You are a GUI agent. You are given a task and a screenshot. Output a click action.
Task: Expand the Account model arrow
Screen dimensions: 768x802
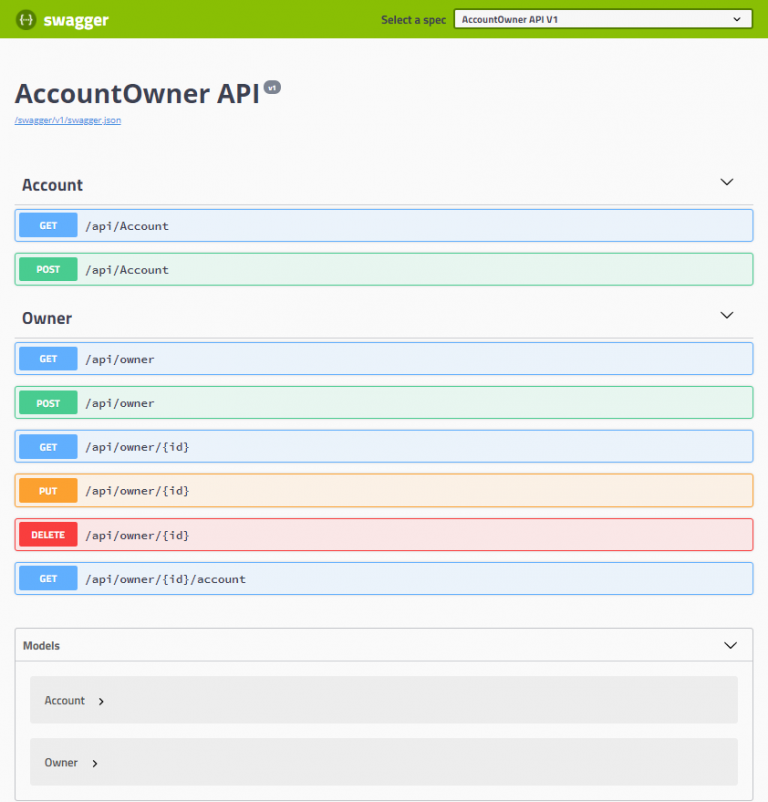(101, 702)
